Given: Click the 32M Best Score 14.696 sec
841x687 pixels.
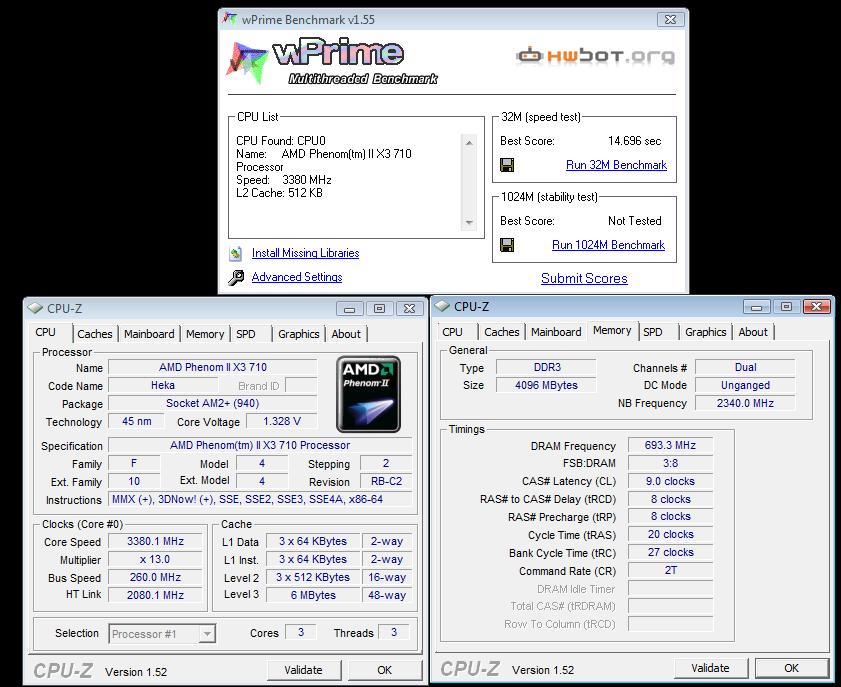Looking at the screenshot, I should click(635, 141).
